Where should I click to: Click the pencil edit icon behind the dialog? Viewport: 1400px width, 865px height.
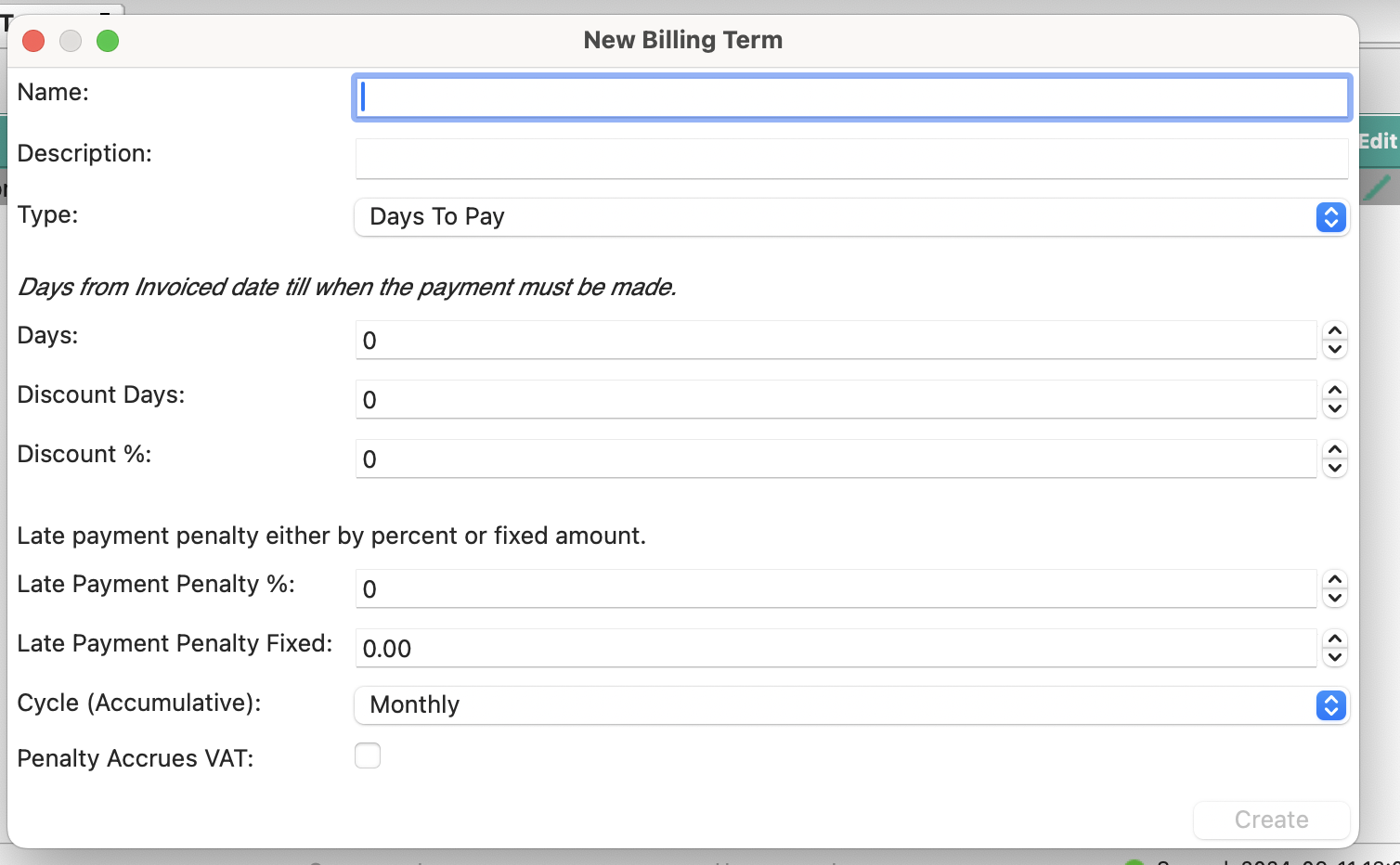[x=1379, y=187]
